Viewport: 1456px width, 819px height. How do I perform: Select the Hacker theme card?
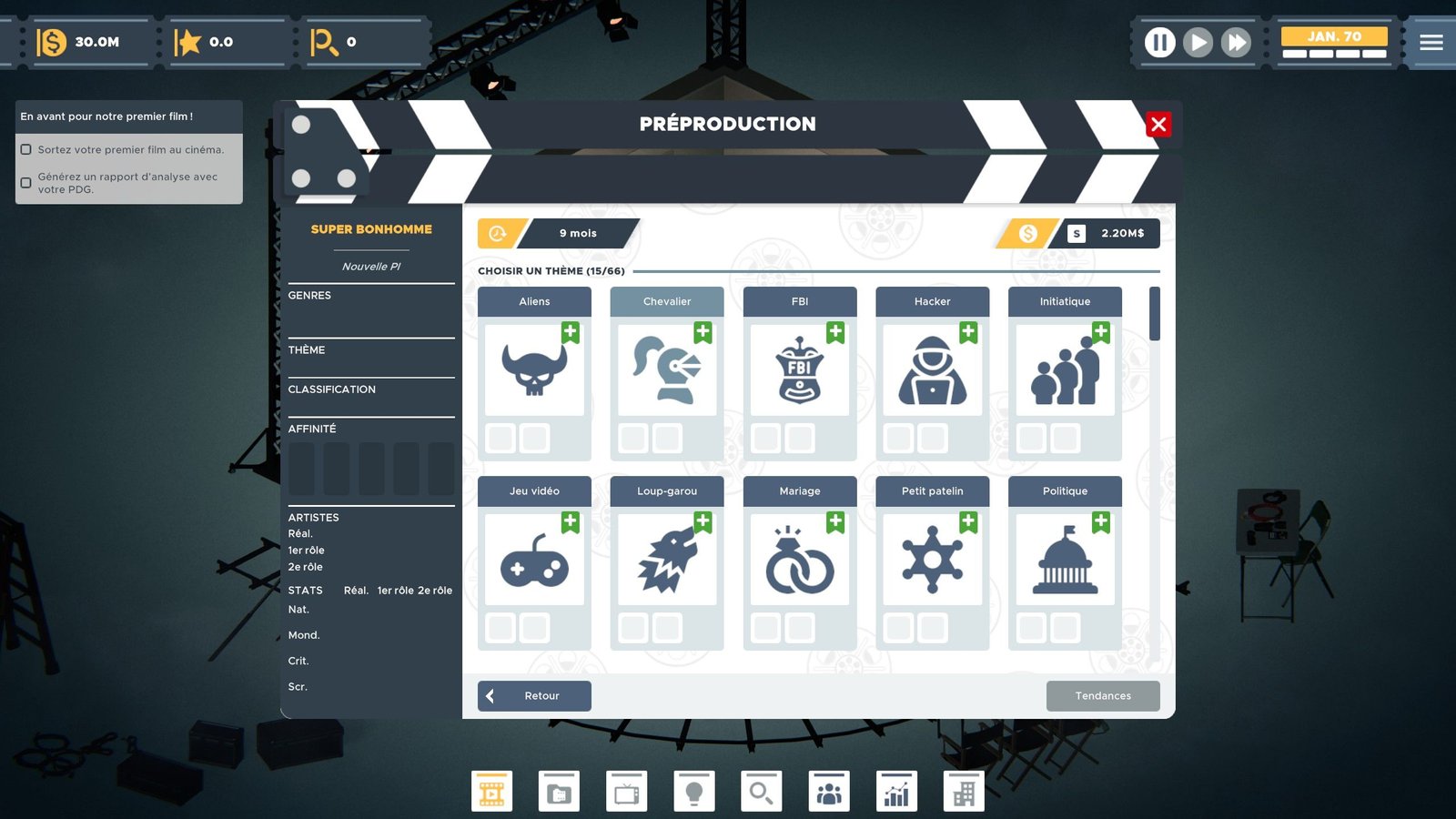pyautogui.click(x=932, y=370)
